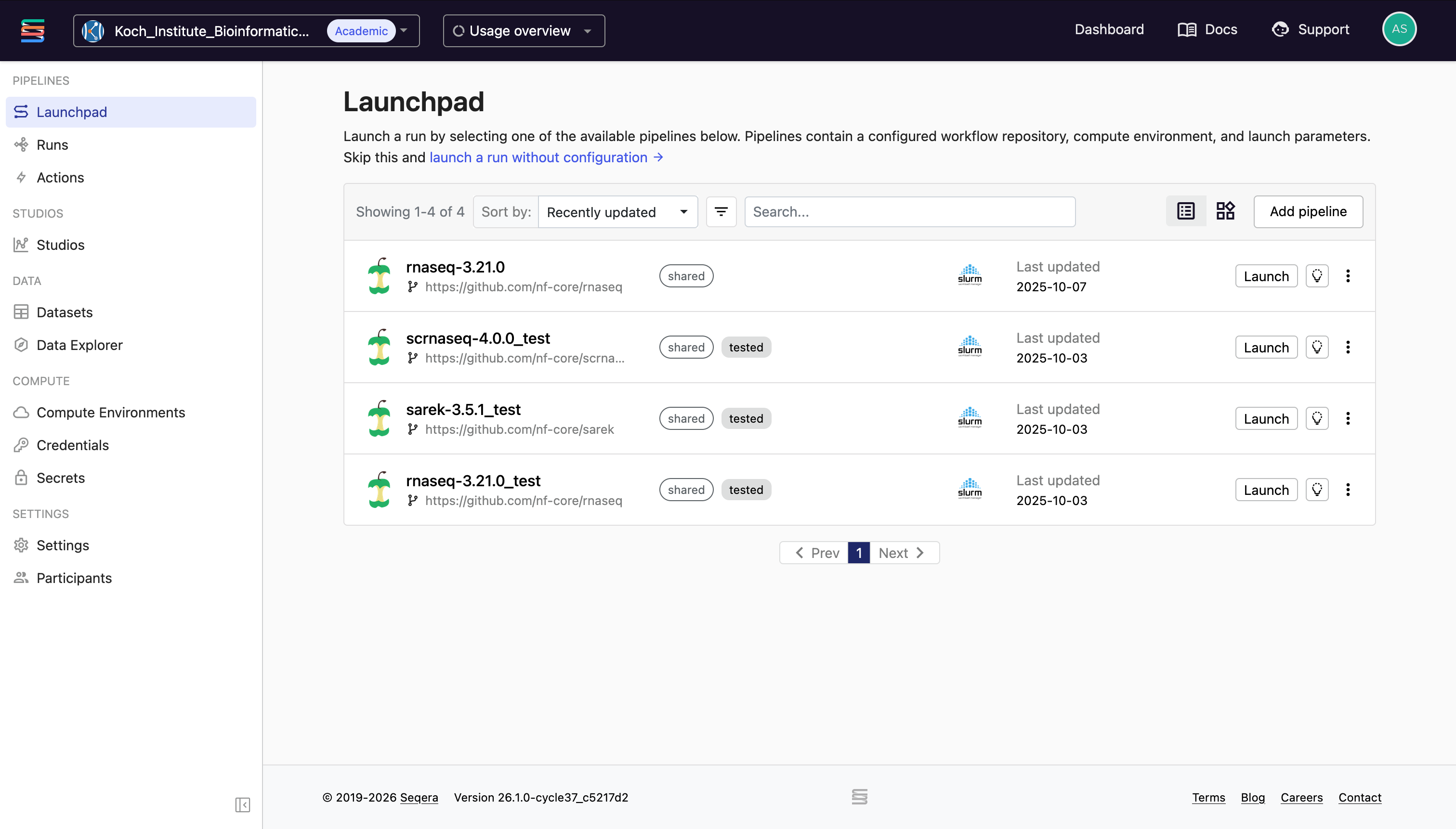This screenshot has height=829, width=1456.
Task: Expand the Koch_Institute workspace selector
Action: (246, 31)
